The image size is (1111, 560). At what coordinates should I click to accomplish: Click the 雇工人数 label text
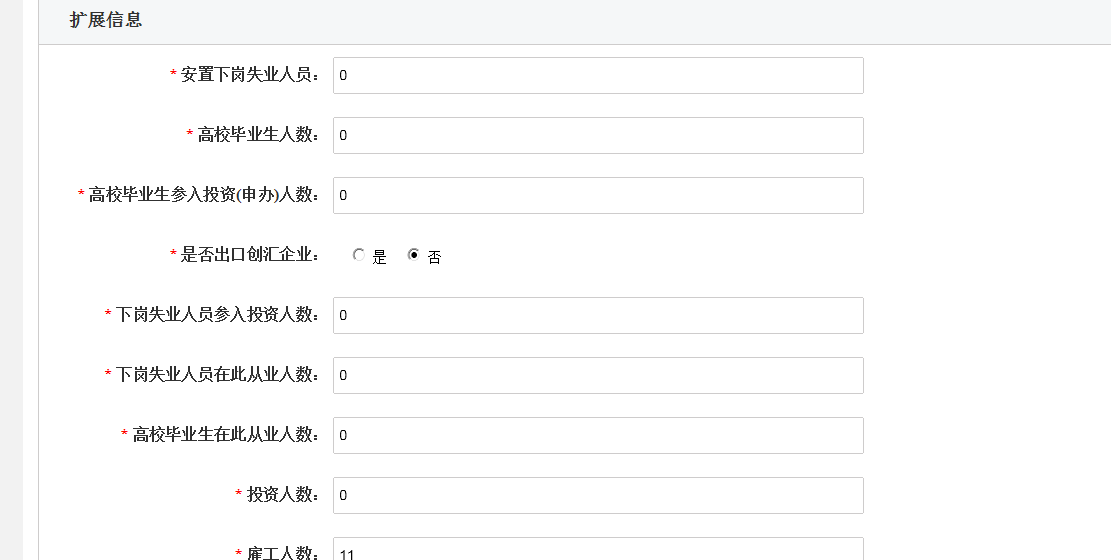pyautogui.click(x=283, y=553)
